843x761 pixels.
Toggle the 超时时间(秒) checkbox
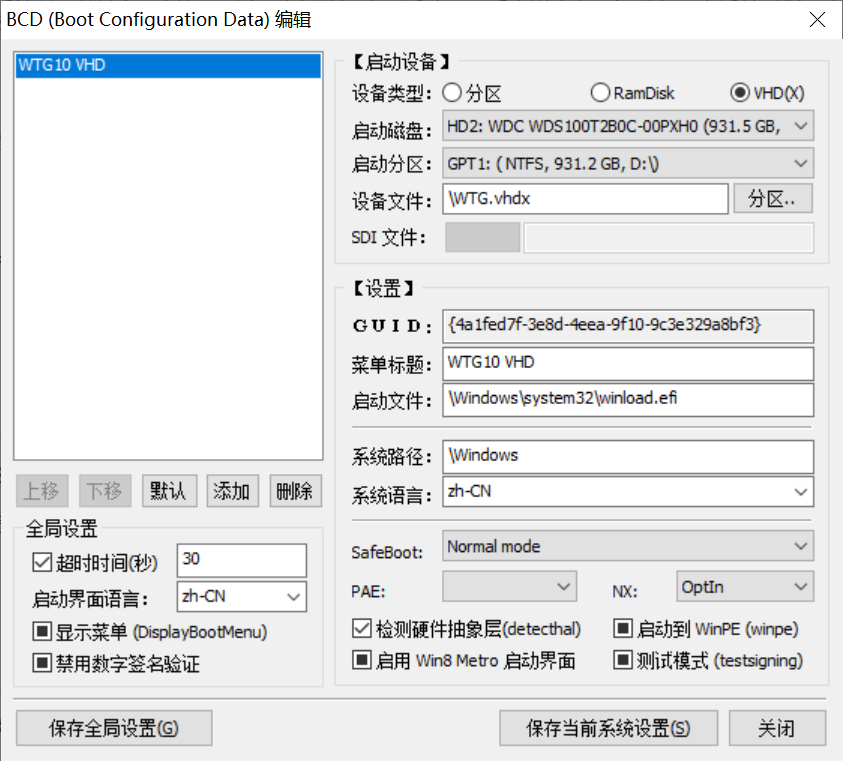click(x=42, y=563)
